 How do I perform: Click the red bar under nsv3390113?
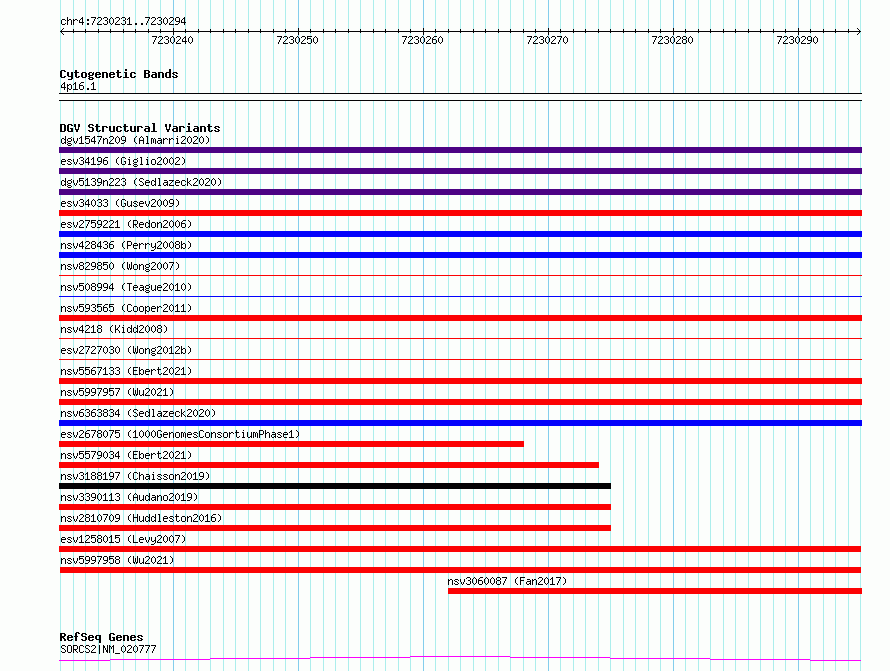[335, 507]
